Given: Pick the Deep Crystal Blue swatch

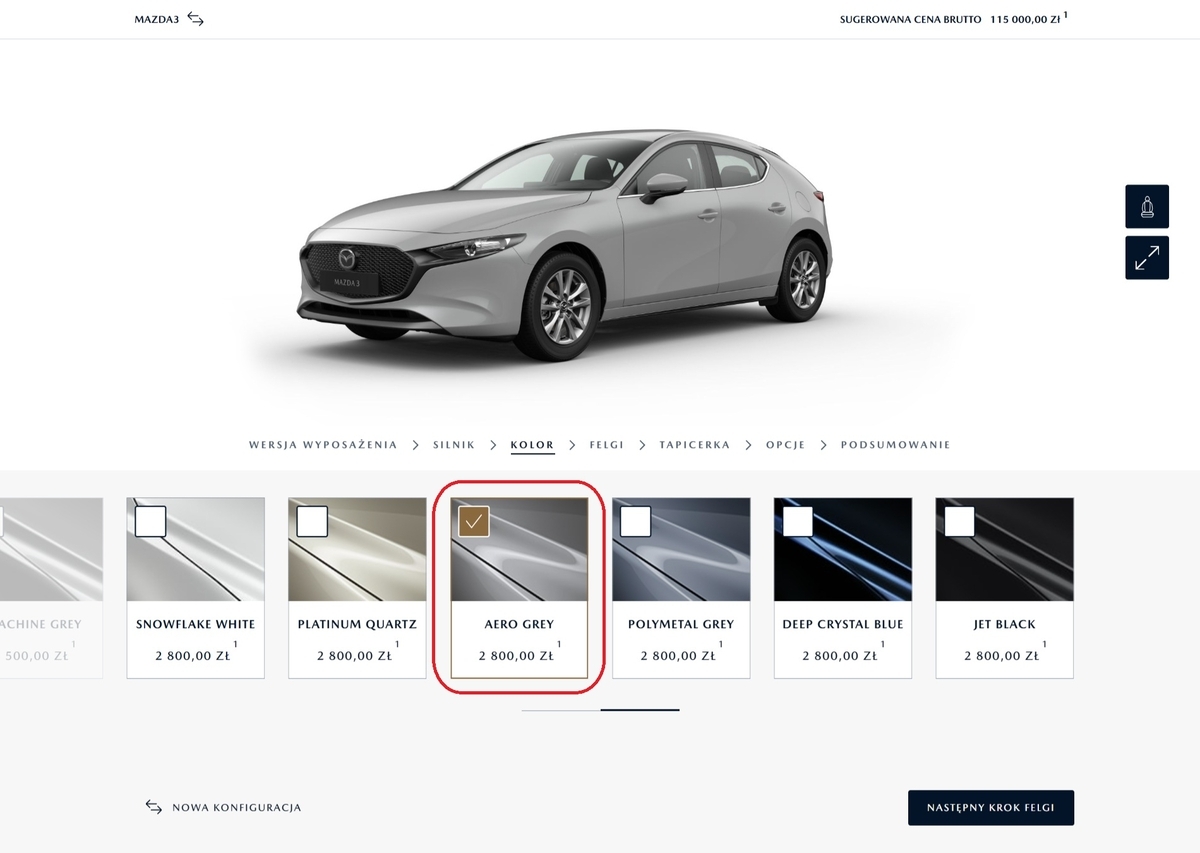Looking at the screenshot, I should 842,550.
